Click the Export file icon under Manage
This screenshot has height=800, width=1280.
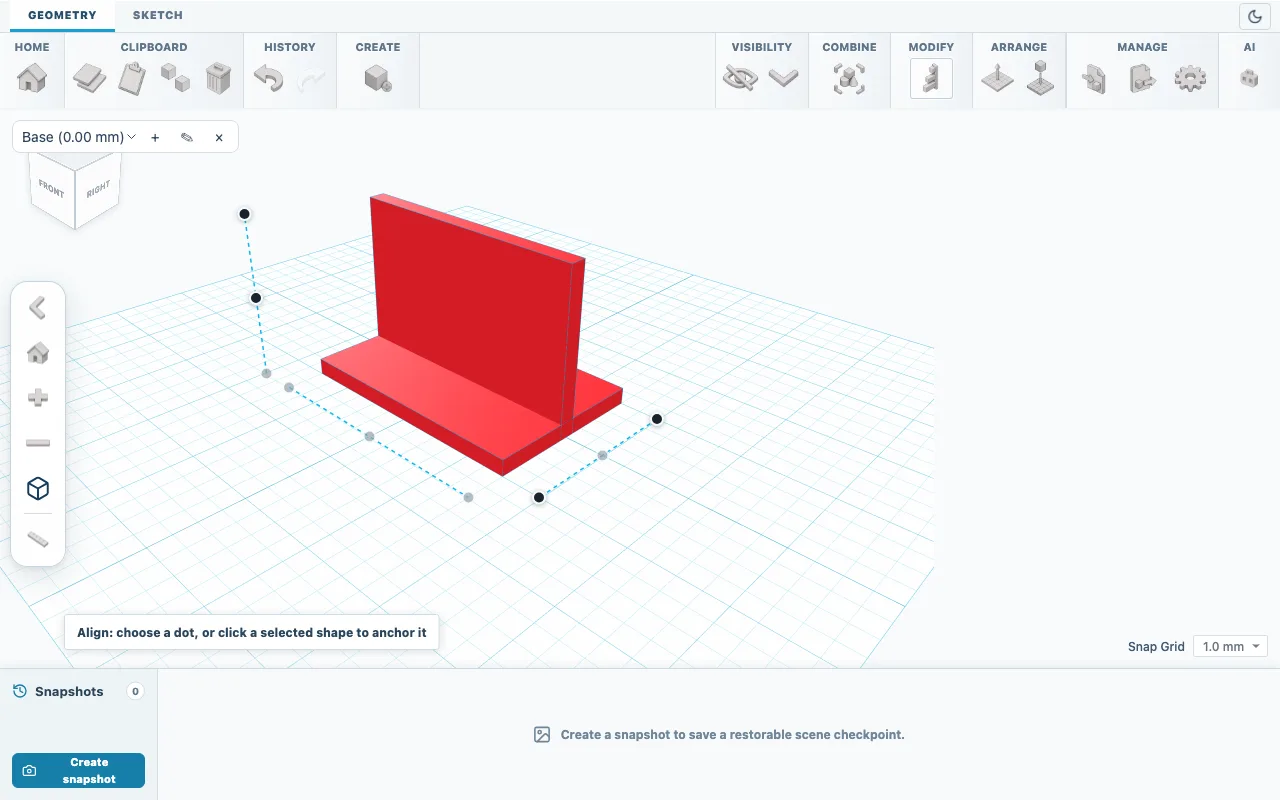point(1142,78)
